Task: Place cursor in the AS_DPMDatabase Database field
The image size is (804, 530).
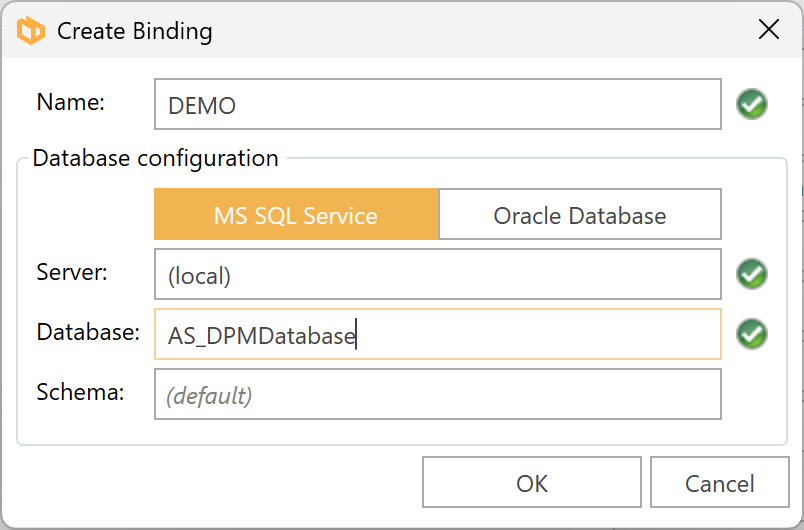Action: tap(437, 335)
